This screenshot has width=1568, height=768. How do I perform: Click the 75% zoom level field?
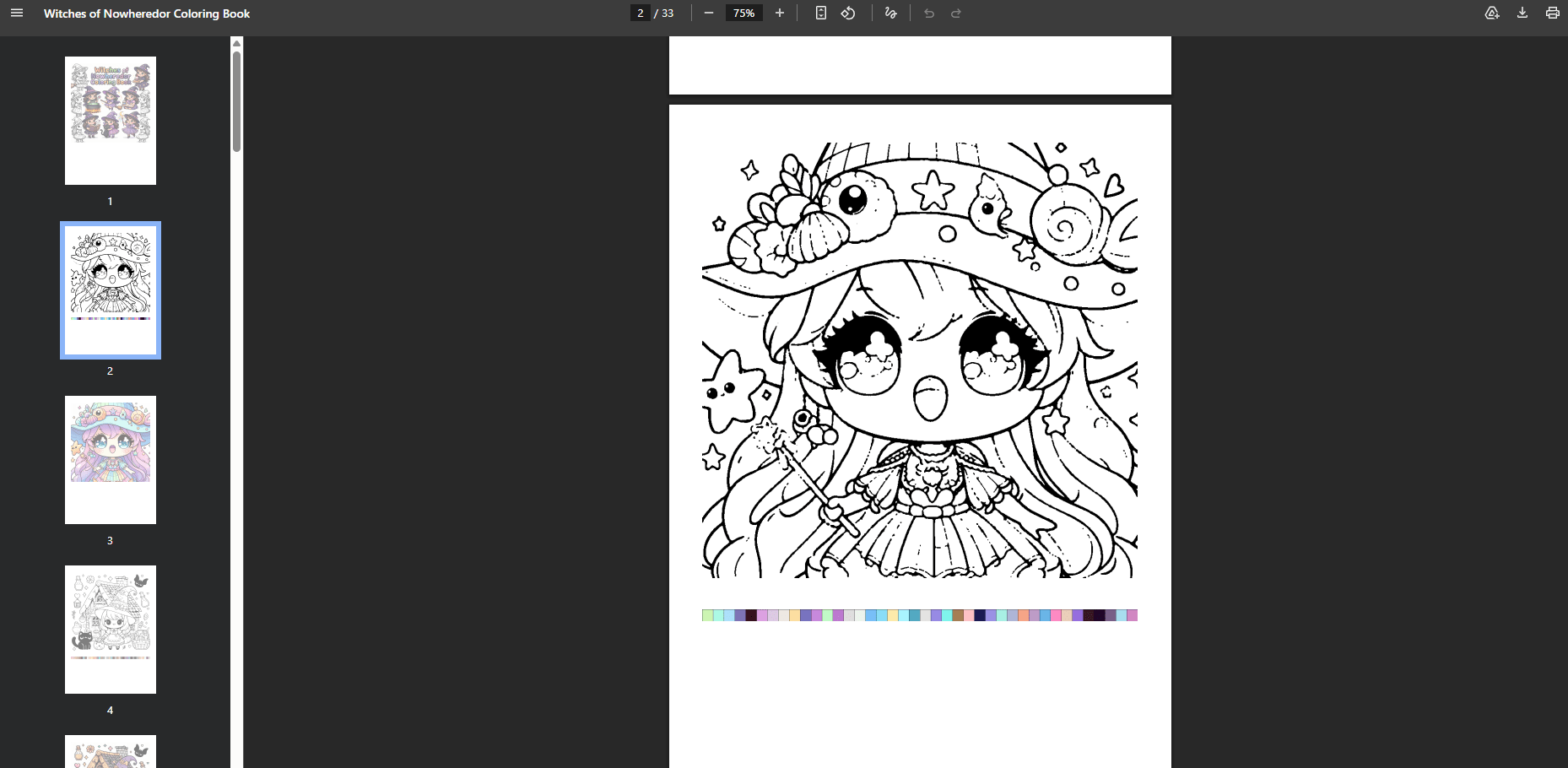coord(743,14)
